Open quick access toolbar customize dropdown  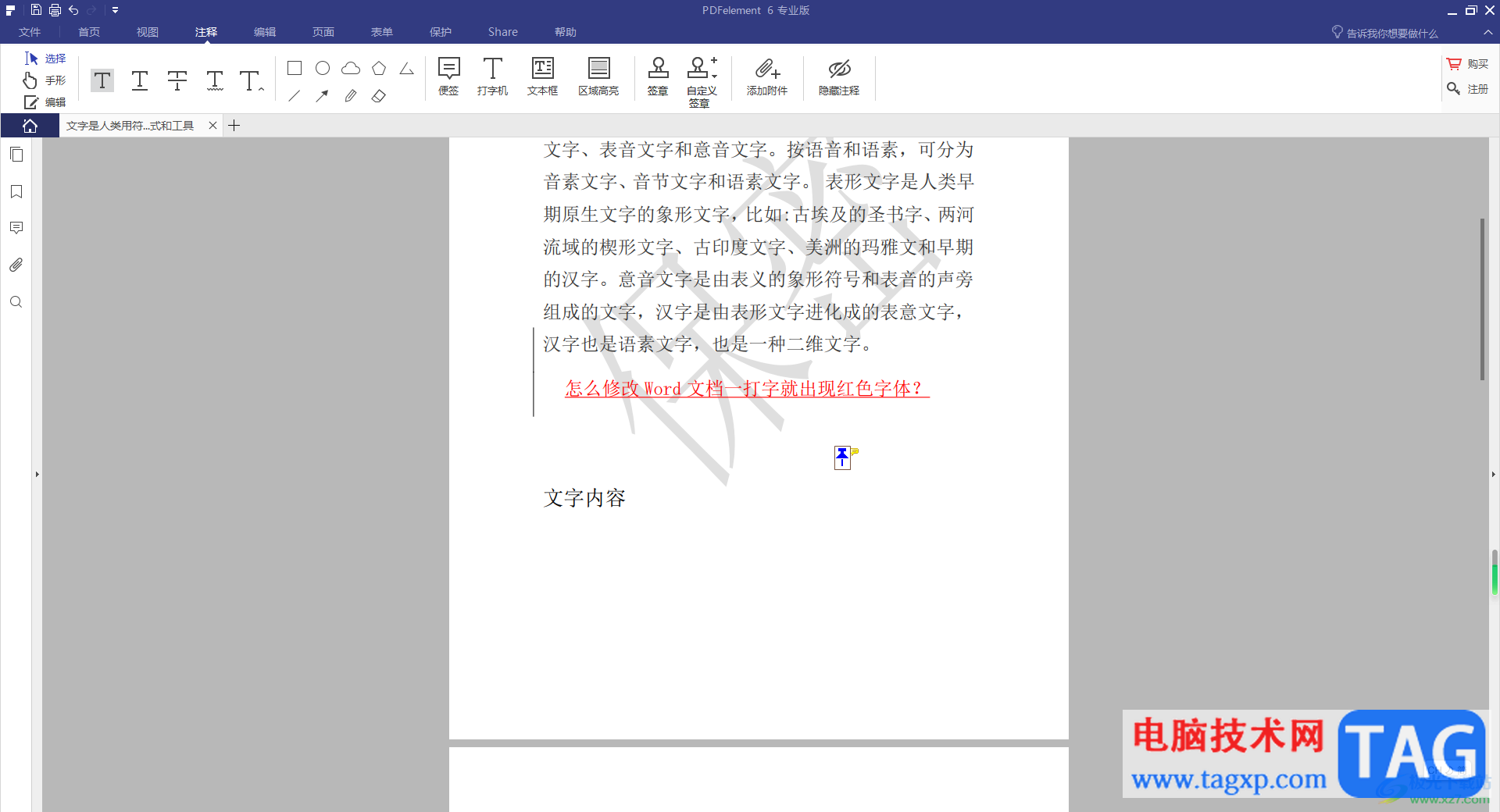[115, 10]
